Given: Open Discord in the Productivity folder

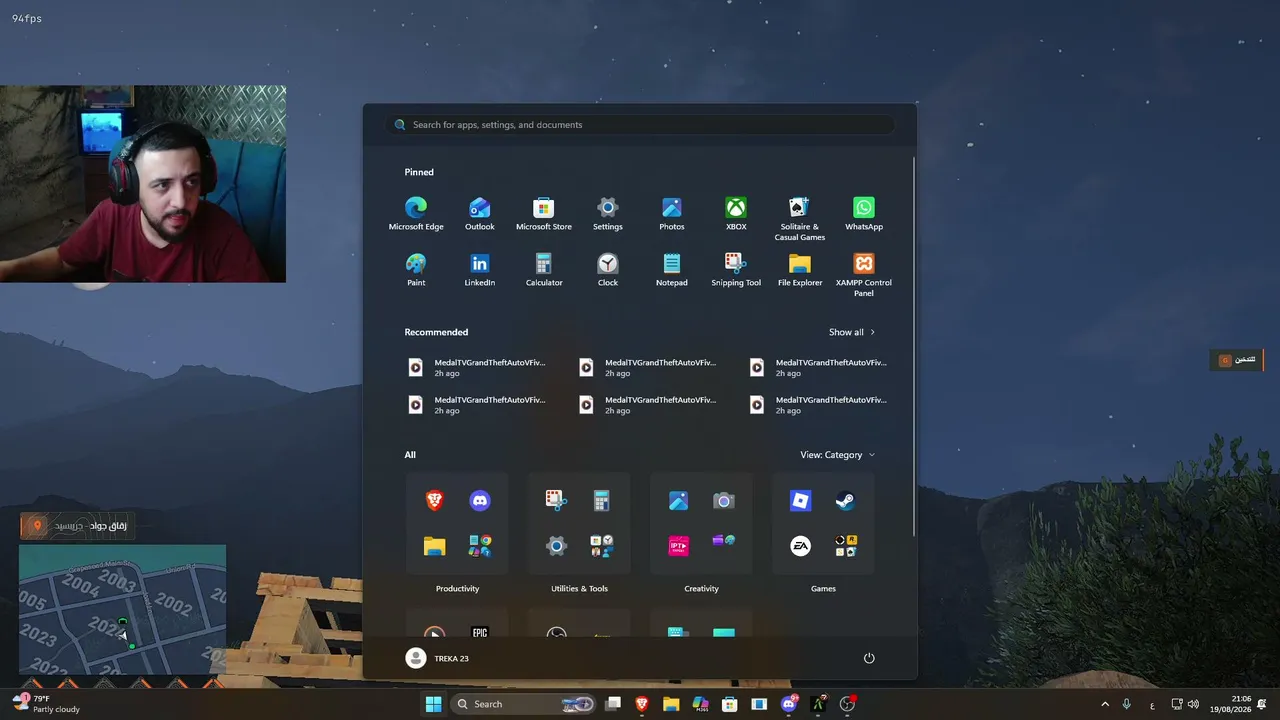Looking at the screenshot, I should point(480,501).
